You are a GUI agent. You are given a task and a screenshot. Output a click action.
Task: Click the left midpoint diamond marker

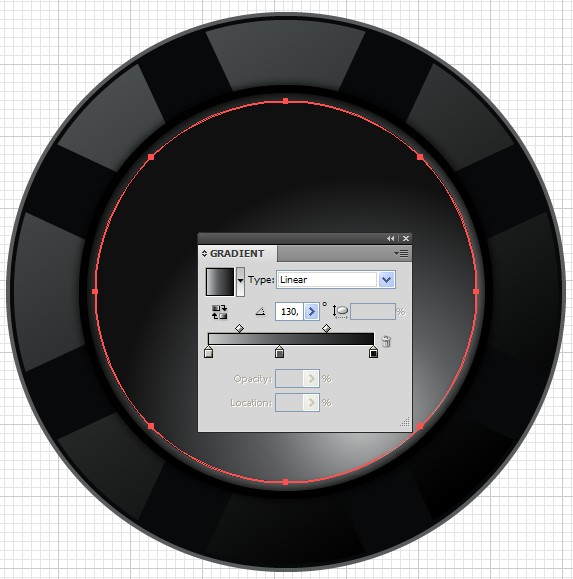point(239,328)
